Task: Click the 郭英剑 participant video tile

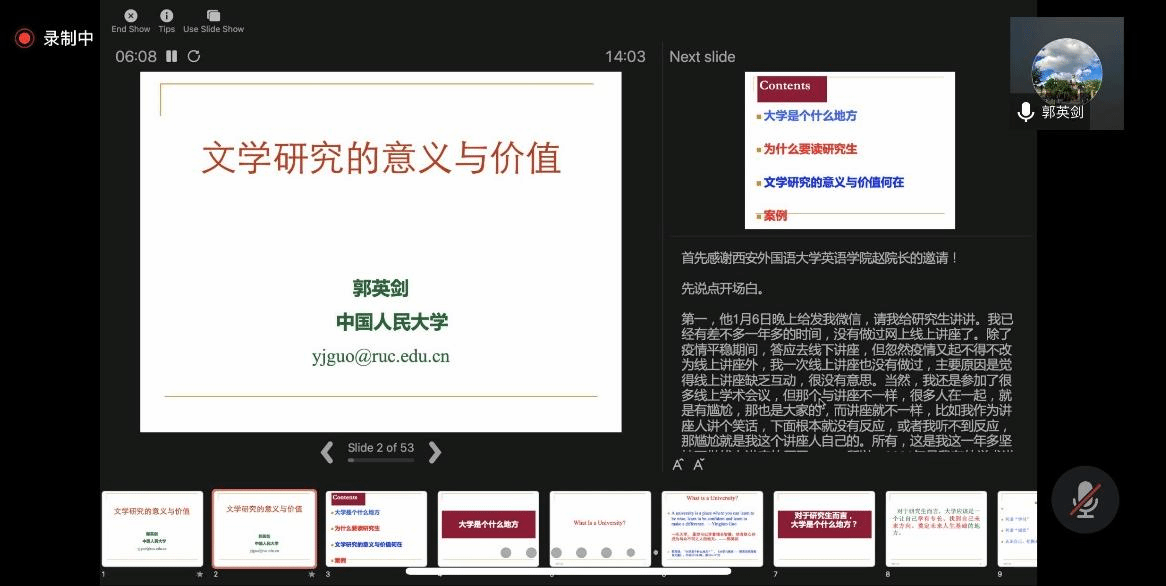Action: (1066, 72)
